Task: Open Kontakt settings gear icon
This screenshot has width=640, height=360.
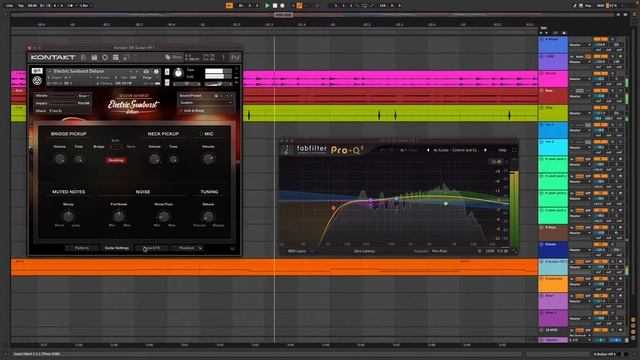Action: click(x=105, y=58)
